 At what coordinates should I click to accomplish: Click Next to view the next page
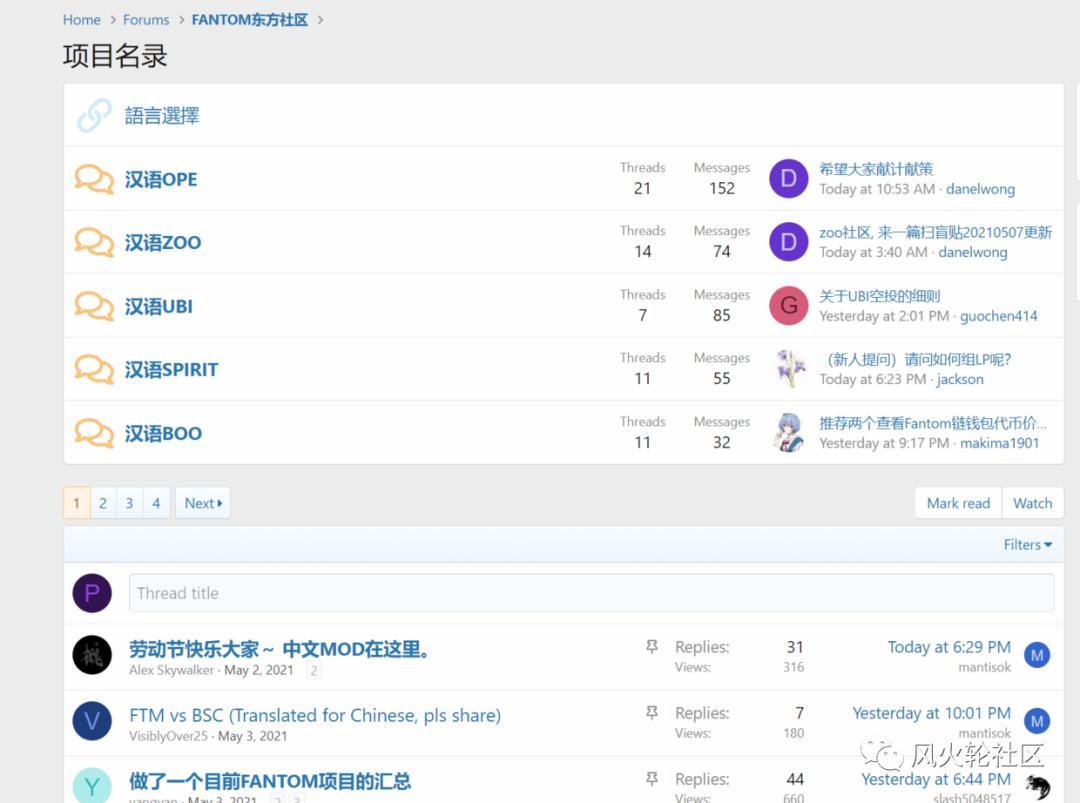pyautogui.click(x=202, y=503)
